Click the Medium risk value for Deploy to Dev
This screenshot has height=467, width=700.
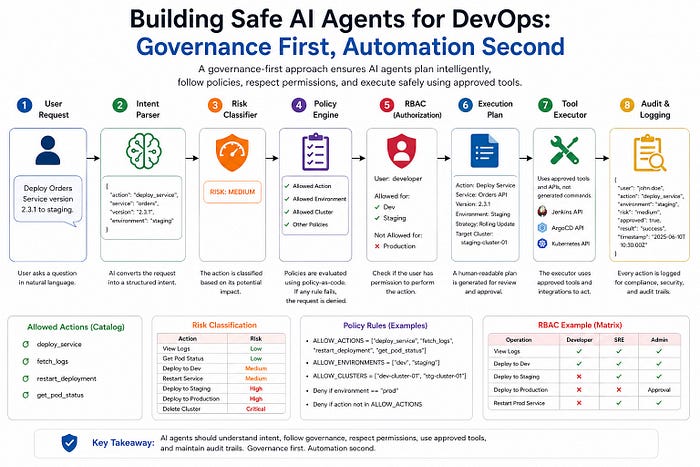(x=256, y=368)
